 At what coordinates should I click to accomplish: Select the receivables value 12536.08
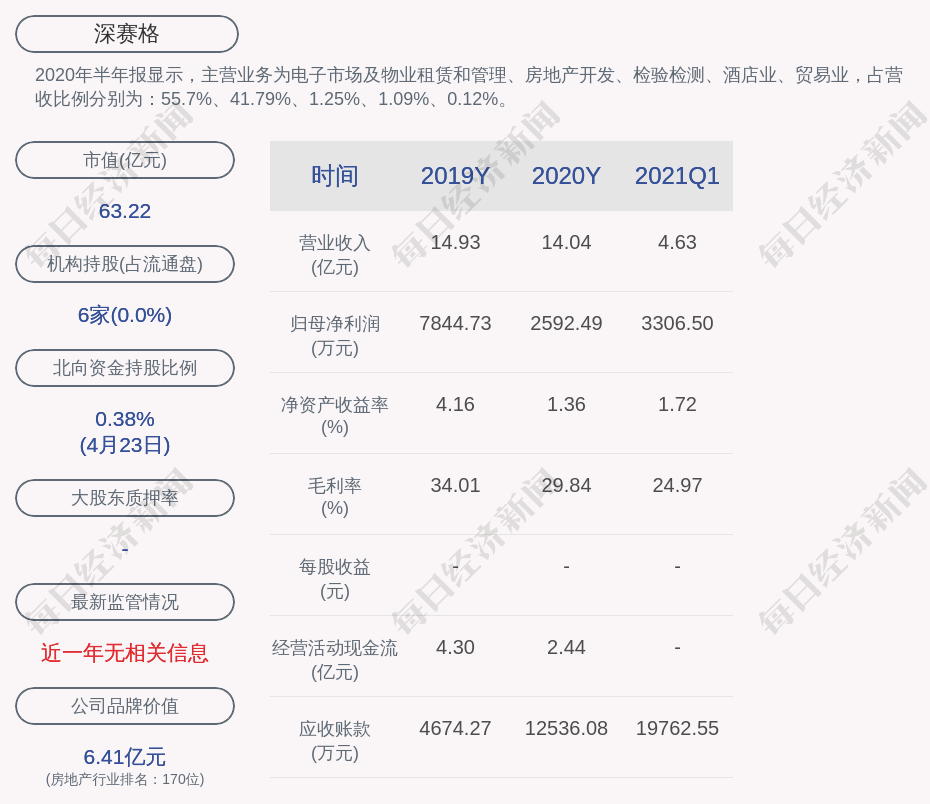pos(566,728)
